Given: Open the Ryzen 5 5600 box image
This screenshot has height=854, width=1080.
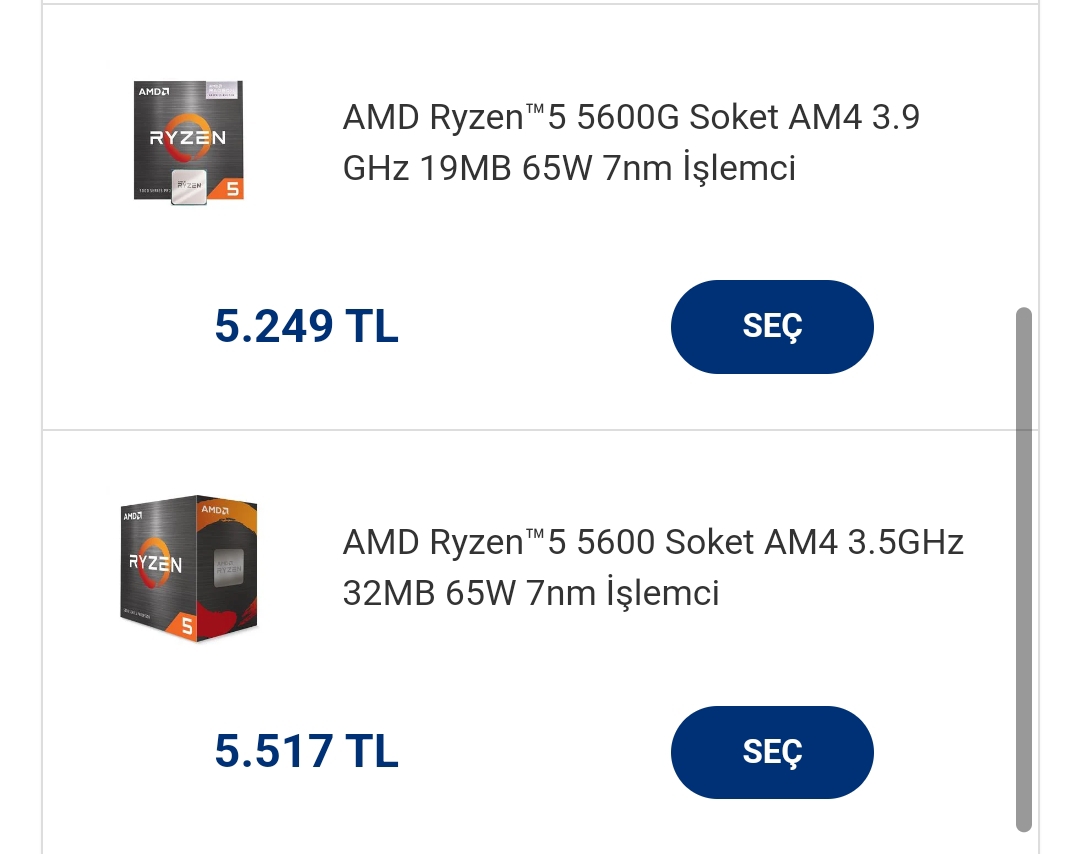Looking at the screenshot, I should (x=189, y=568).
